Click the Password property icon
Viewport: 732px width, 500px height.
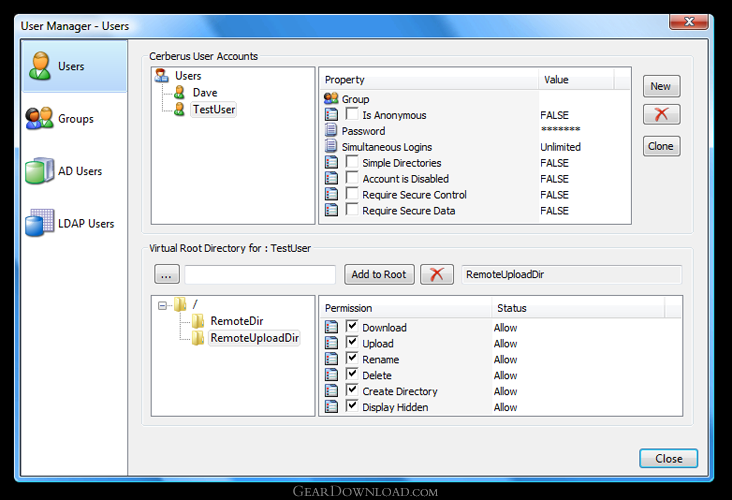coord(331,130)
